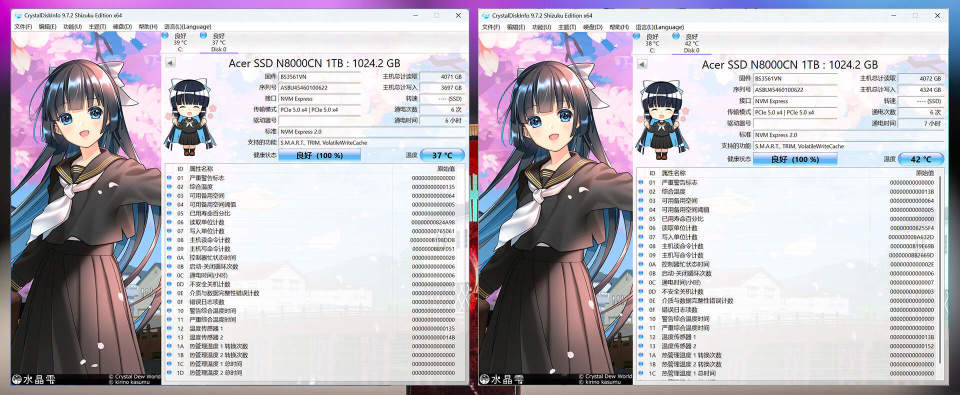The height and width of the screenshot is (395, 960).
Task: Click status dot of row 03 in right window
Action: pyautogui.click(x=641, y=200)
